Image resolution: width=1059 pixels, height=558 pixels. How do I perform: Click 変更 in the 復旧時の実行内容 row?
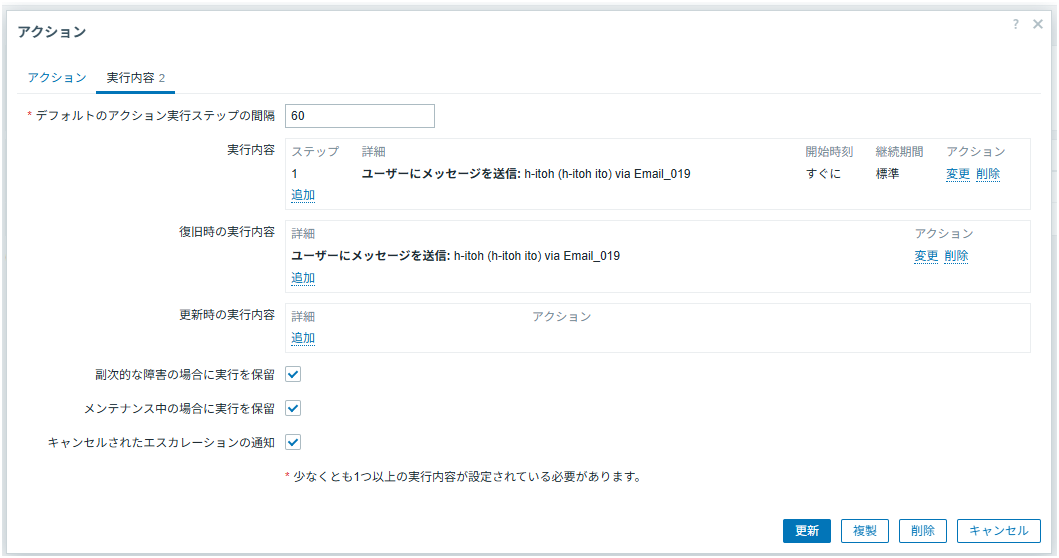click(x=926, y=256)
